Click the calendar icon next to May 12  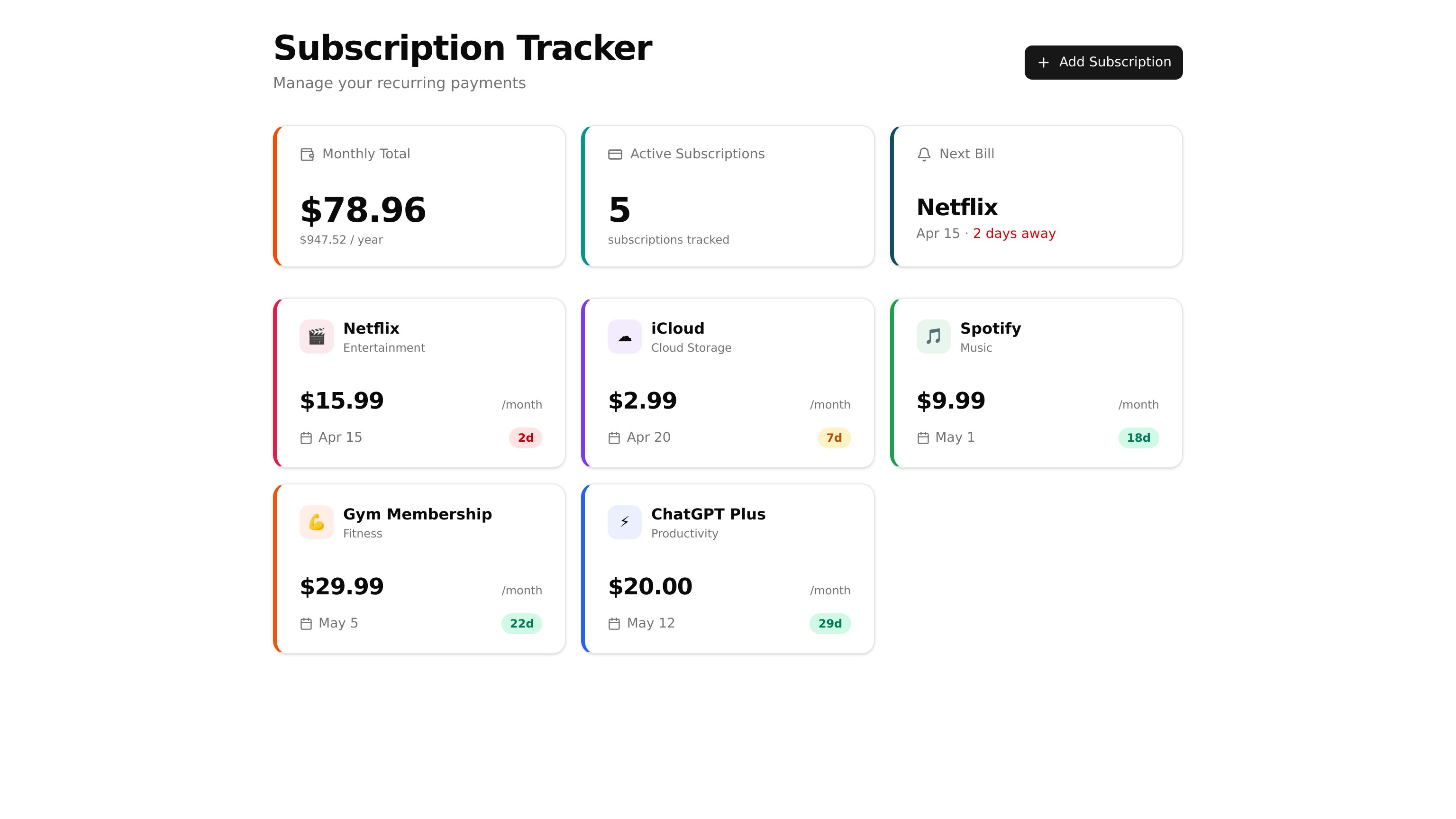click(x=614, y=623)
